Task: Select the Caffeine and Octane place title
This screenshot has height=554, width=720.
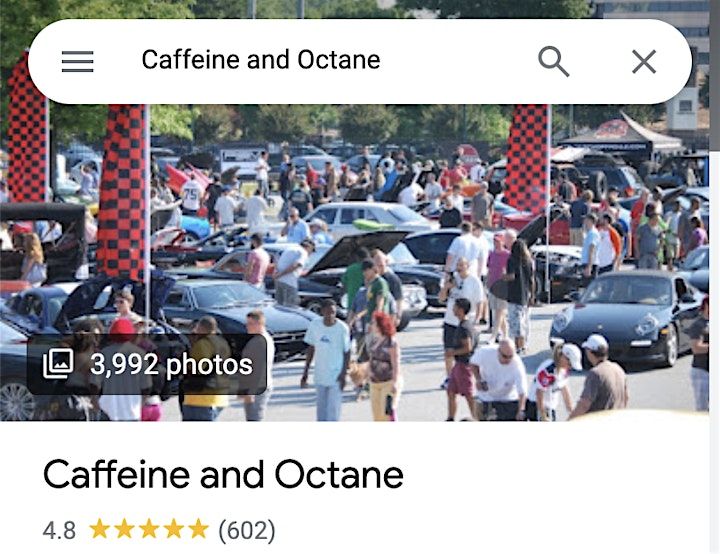Action: coord(223,475)
